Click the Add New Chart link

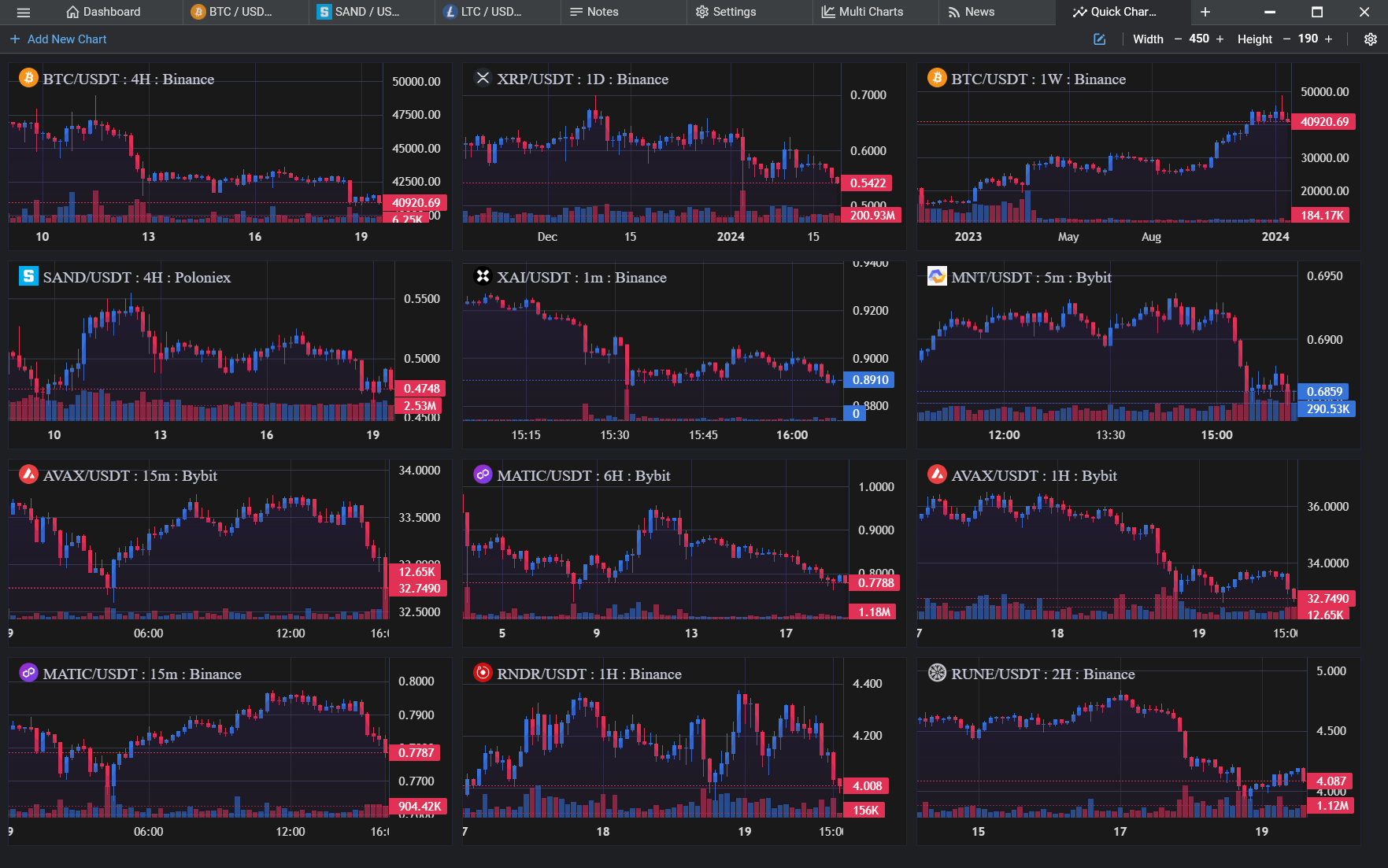coord(57,39)
